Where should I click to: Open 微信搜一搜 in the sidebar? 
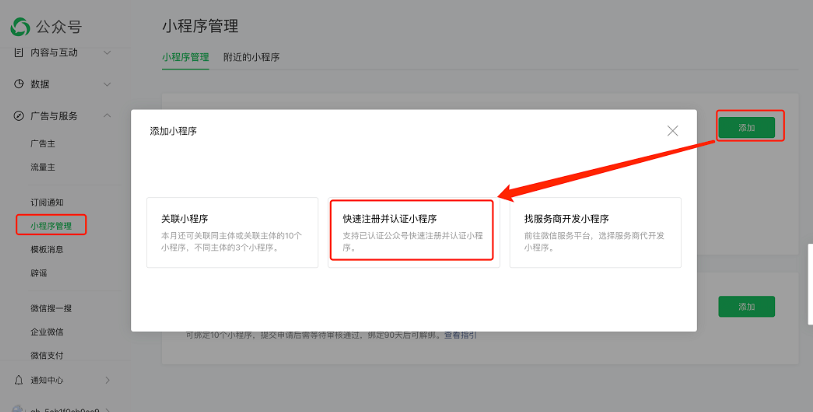[x=51, y=308]
